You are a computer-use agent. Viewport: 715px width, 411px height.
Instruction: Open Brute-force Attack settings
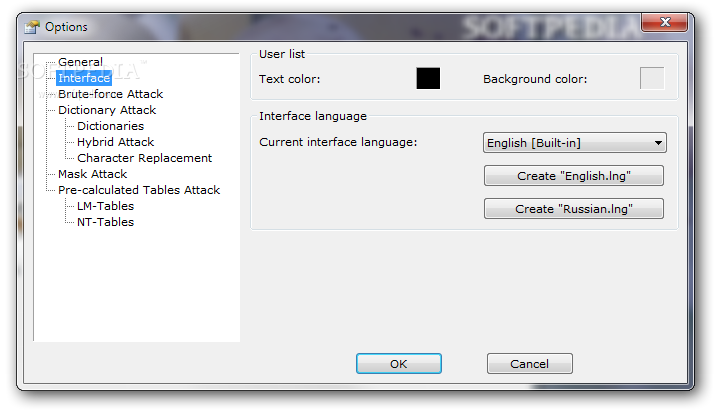(x=110, y=94)
